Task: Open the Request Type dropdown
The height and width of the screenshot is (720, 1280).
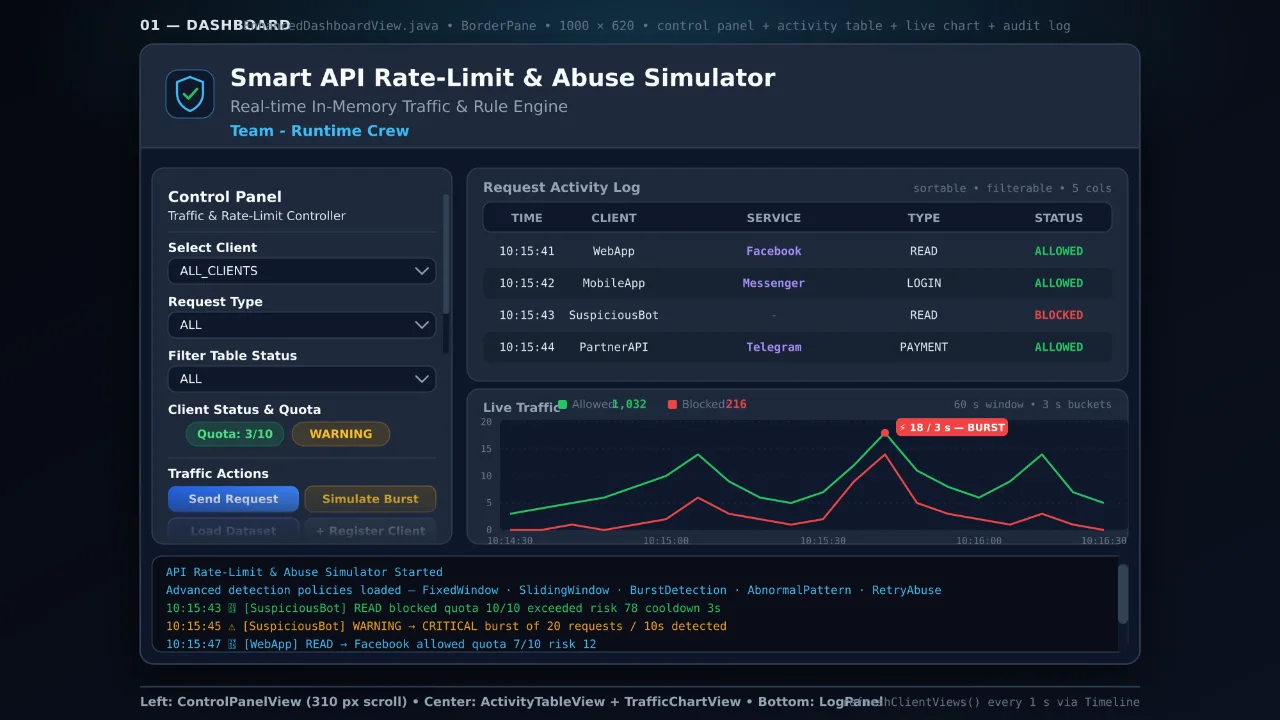Action: 302,325
